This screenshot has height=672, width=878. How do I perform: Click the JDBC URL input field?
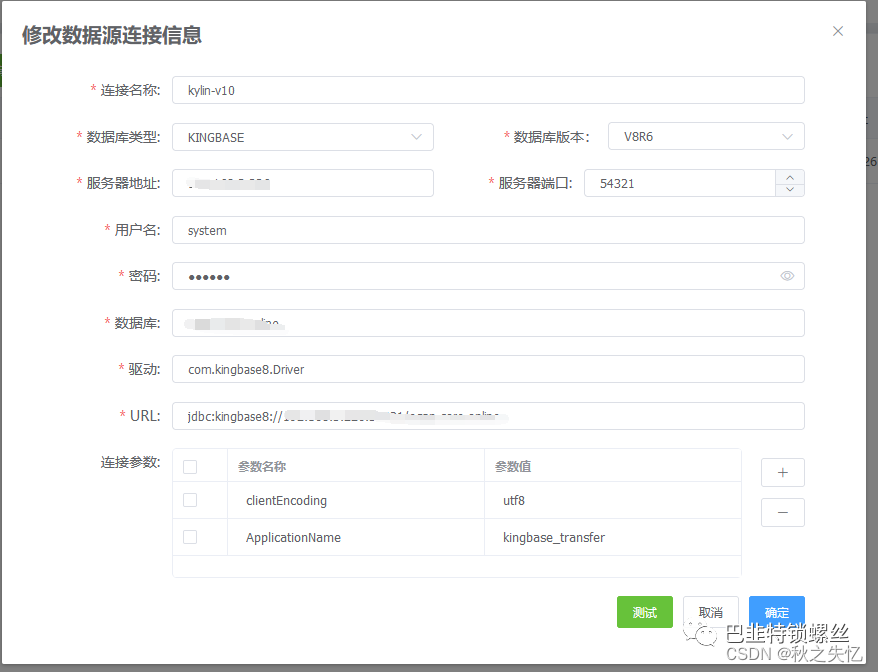point(487,416)
